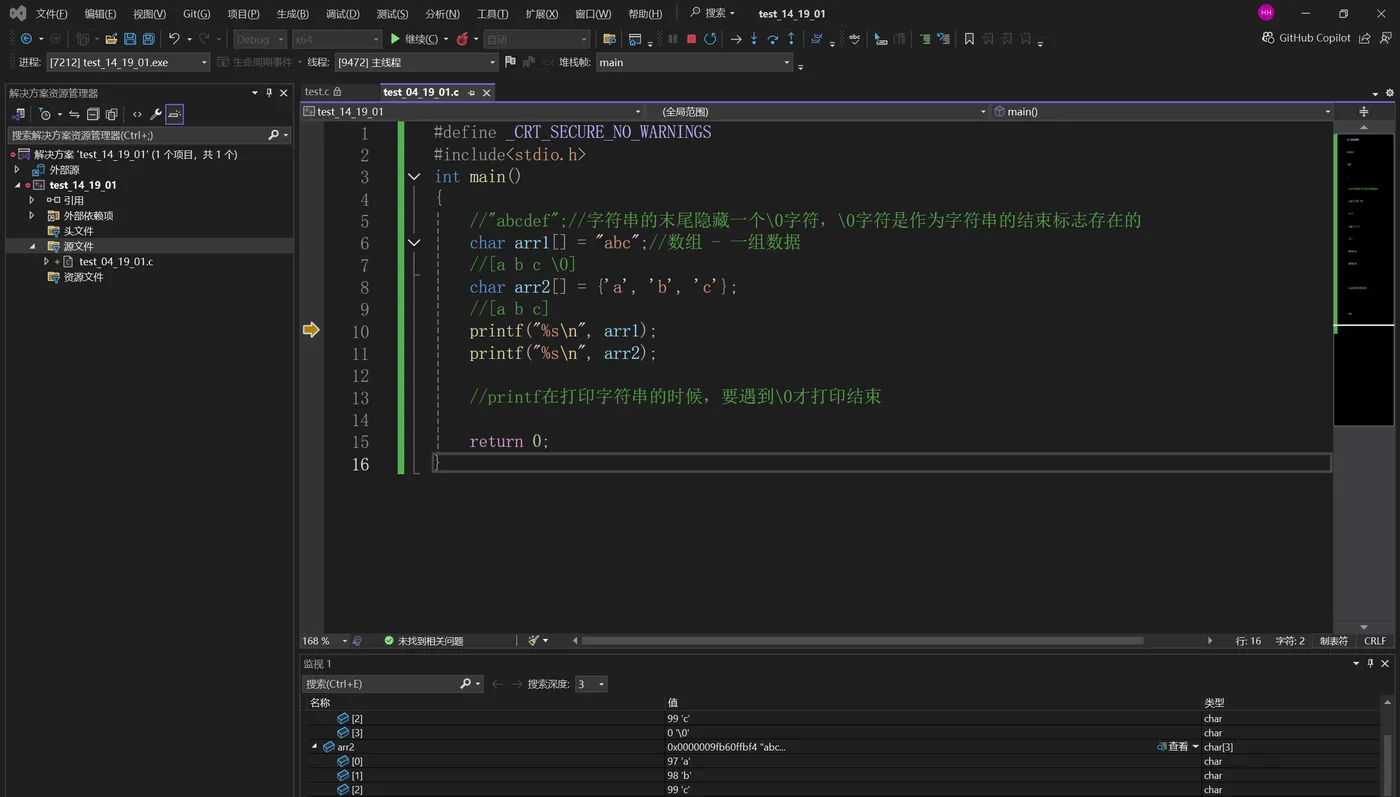Select the 资源文件 folder in the tree
1400x797 pixels.
(83, 277)
